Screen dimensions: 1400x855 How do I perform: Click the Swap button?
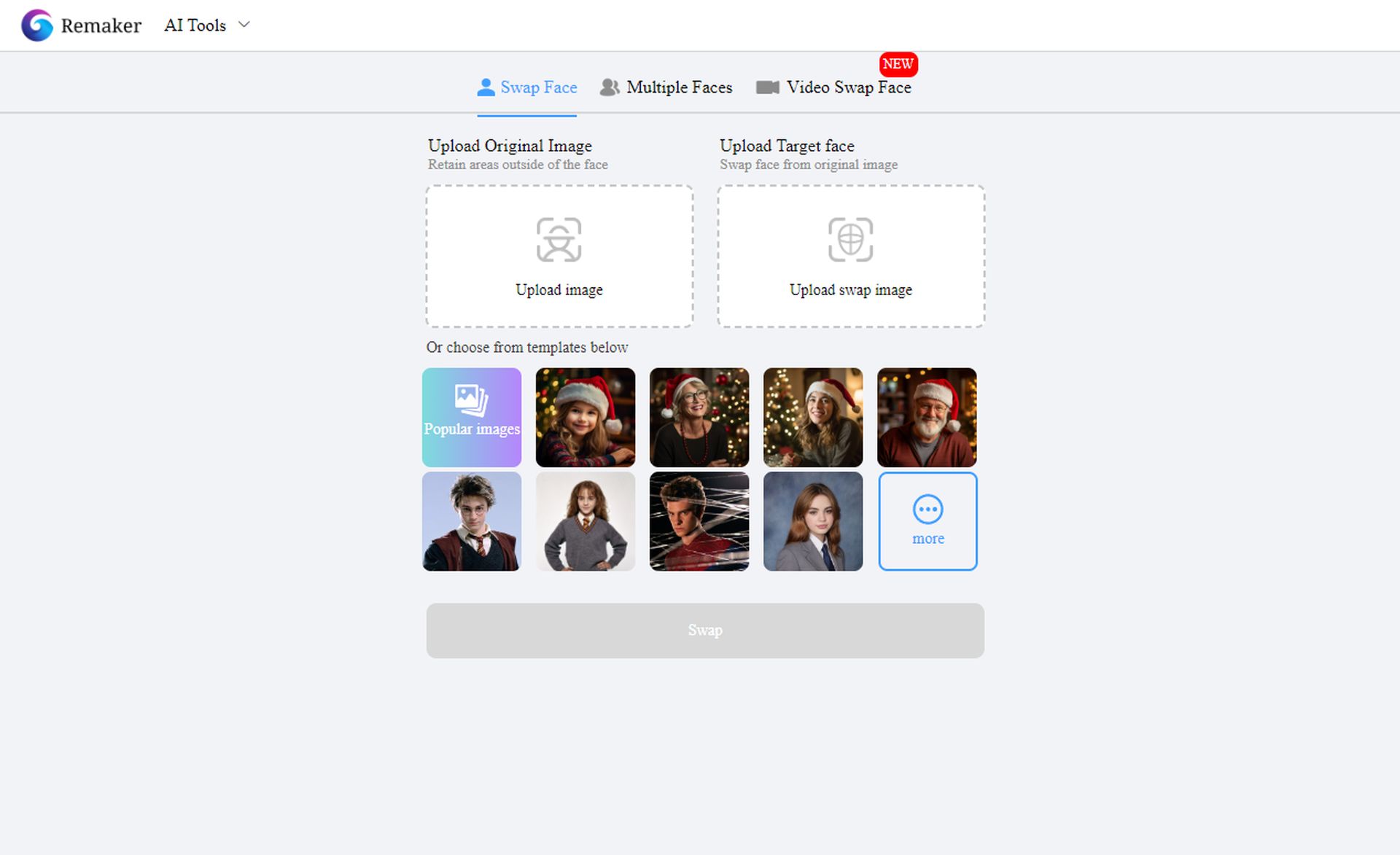[x=704, y=629]
